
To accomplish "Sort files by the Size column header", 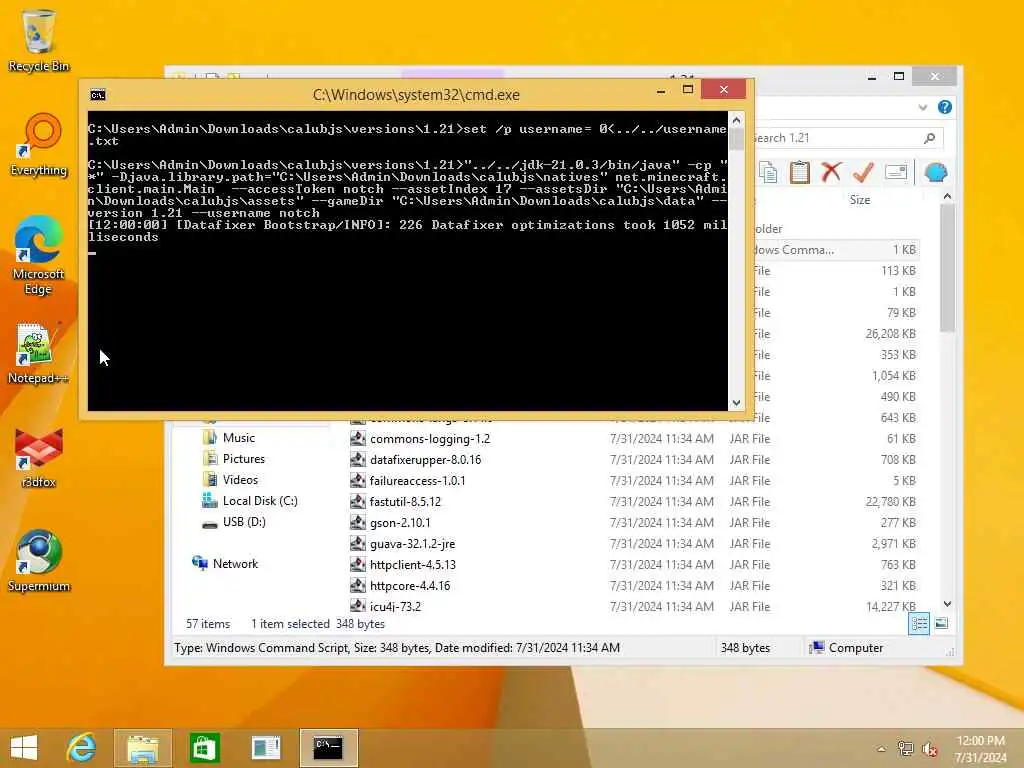I will point(859,200).
